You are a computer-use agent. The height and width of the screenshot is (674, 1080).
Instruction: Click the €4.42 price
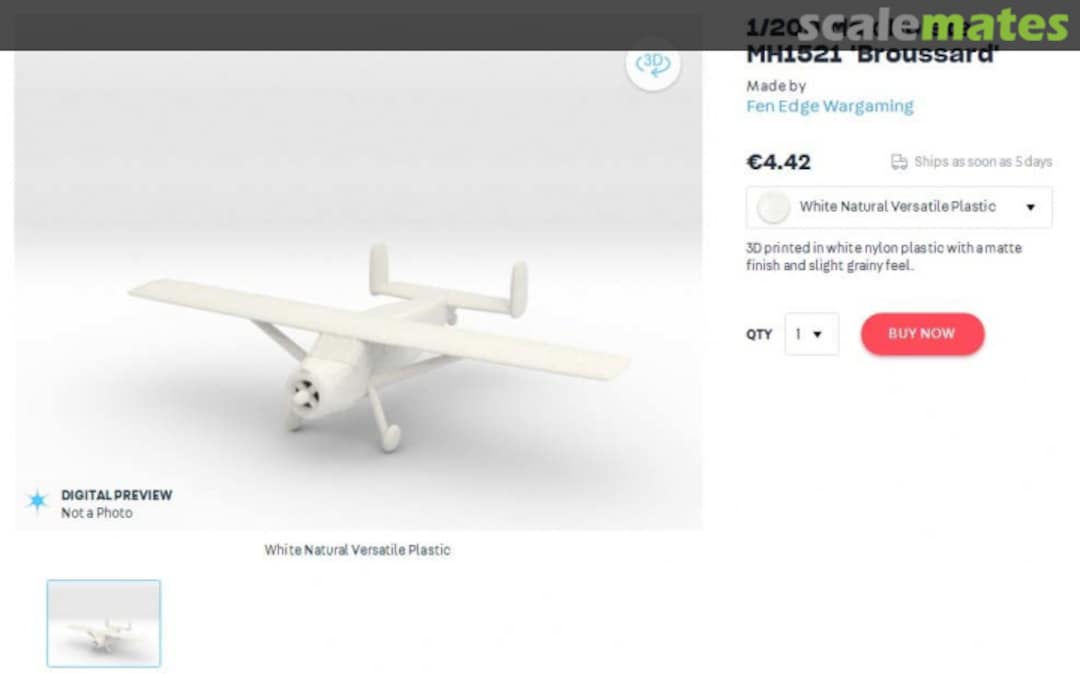coord(779,162)
